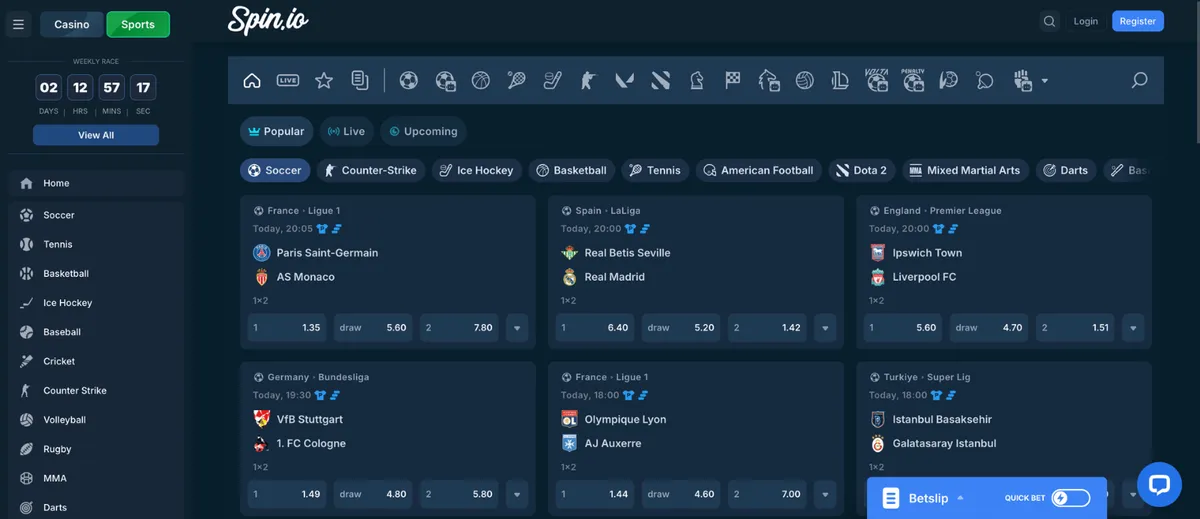Click the search magnifier in sports toolbar

1139,80
